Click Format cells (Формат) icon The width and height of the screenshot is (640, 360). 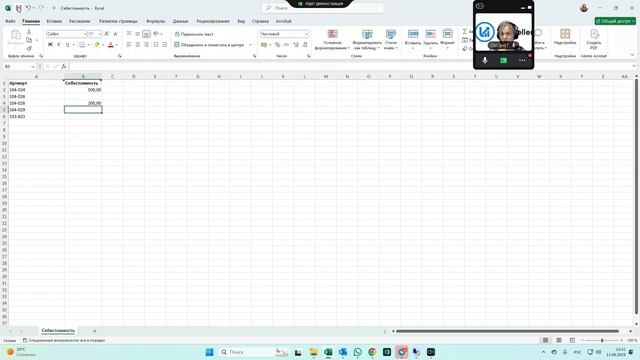pyautogui.click(x=447, y=34)
